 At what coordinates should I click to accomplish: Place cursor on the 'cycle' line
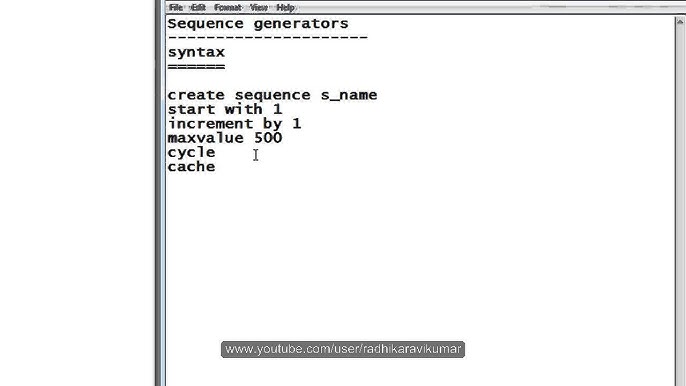click(191, 153)
